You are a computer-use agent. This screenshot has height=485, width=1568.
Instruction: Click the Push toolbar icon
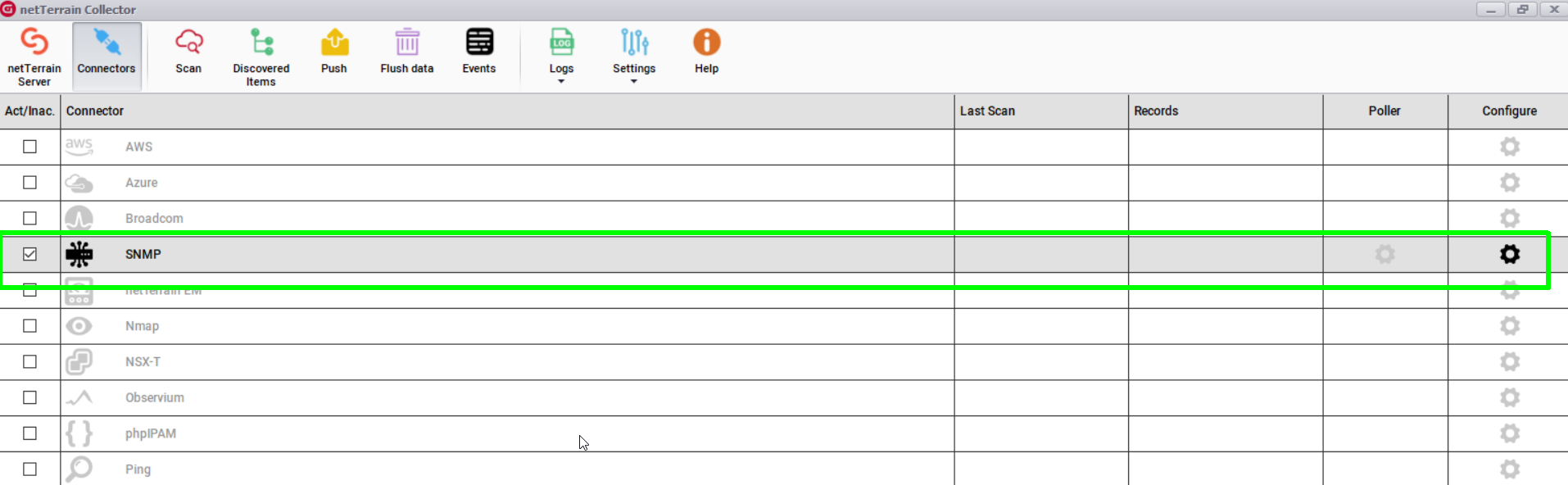coord(334,43)
